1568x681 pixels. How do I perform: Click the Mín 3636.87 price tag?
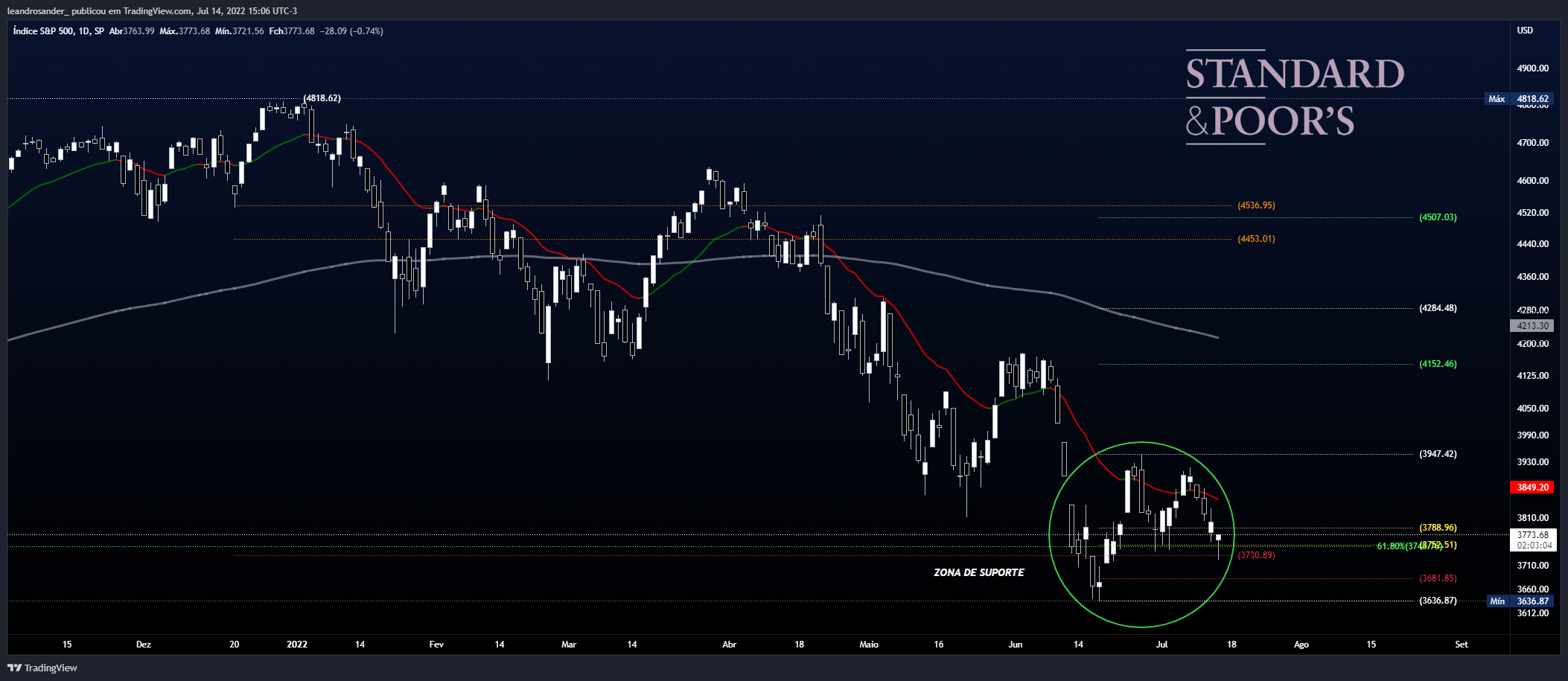click(x=1520, y=601)
